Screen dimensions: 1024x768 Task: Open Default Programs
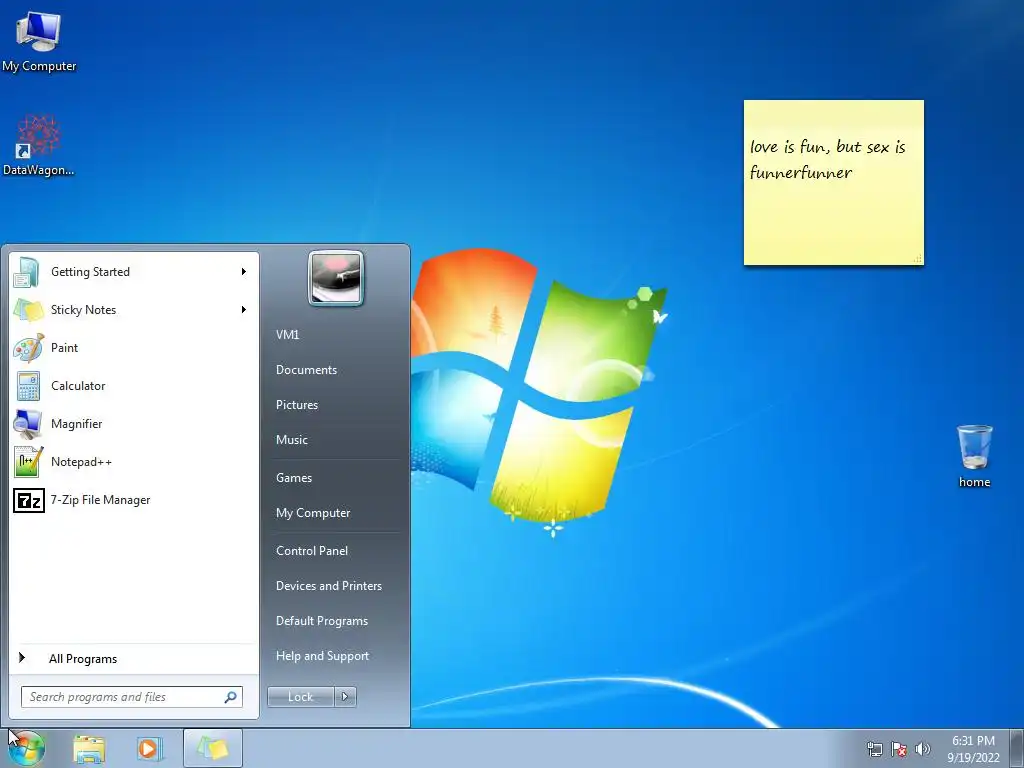pos(322,621)
